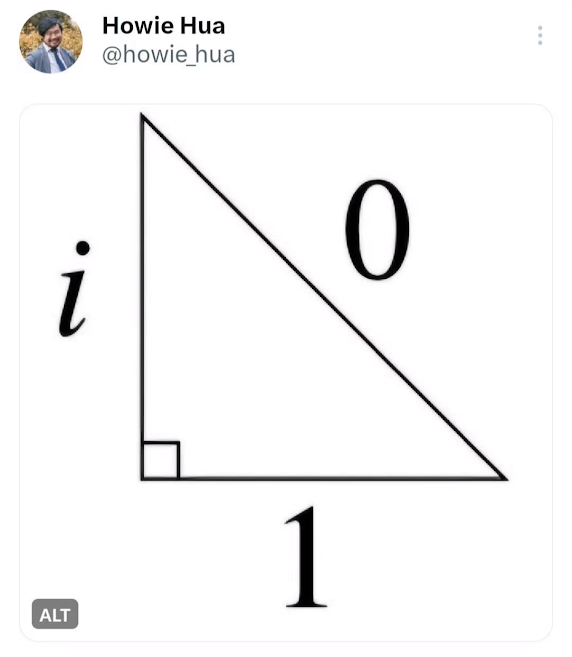The width and height of the screenshot is (572, 657).
Task: Click the right-angle square marker
Action: pos(161,460)
